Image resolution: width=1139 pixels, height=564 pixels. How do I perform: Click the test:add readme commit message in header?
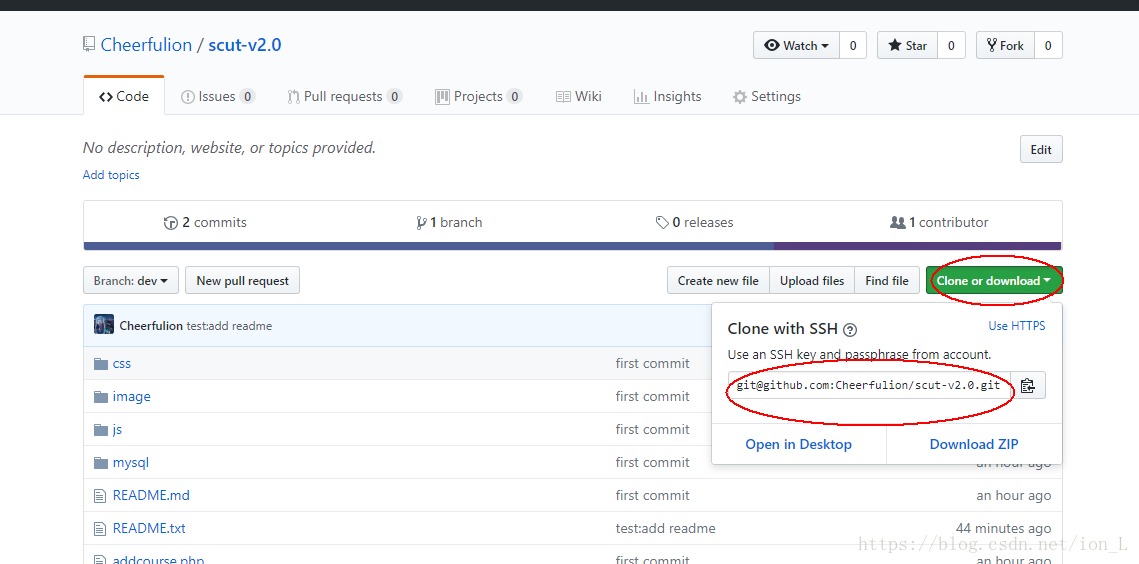230,326
